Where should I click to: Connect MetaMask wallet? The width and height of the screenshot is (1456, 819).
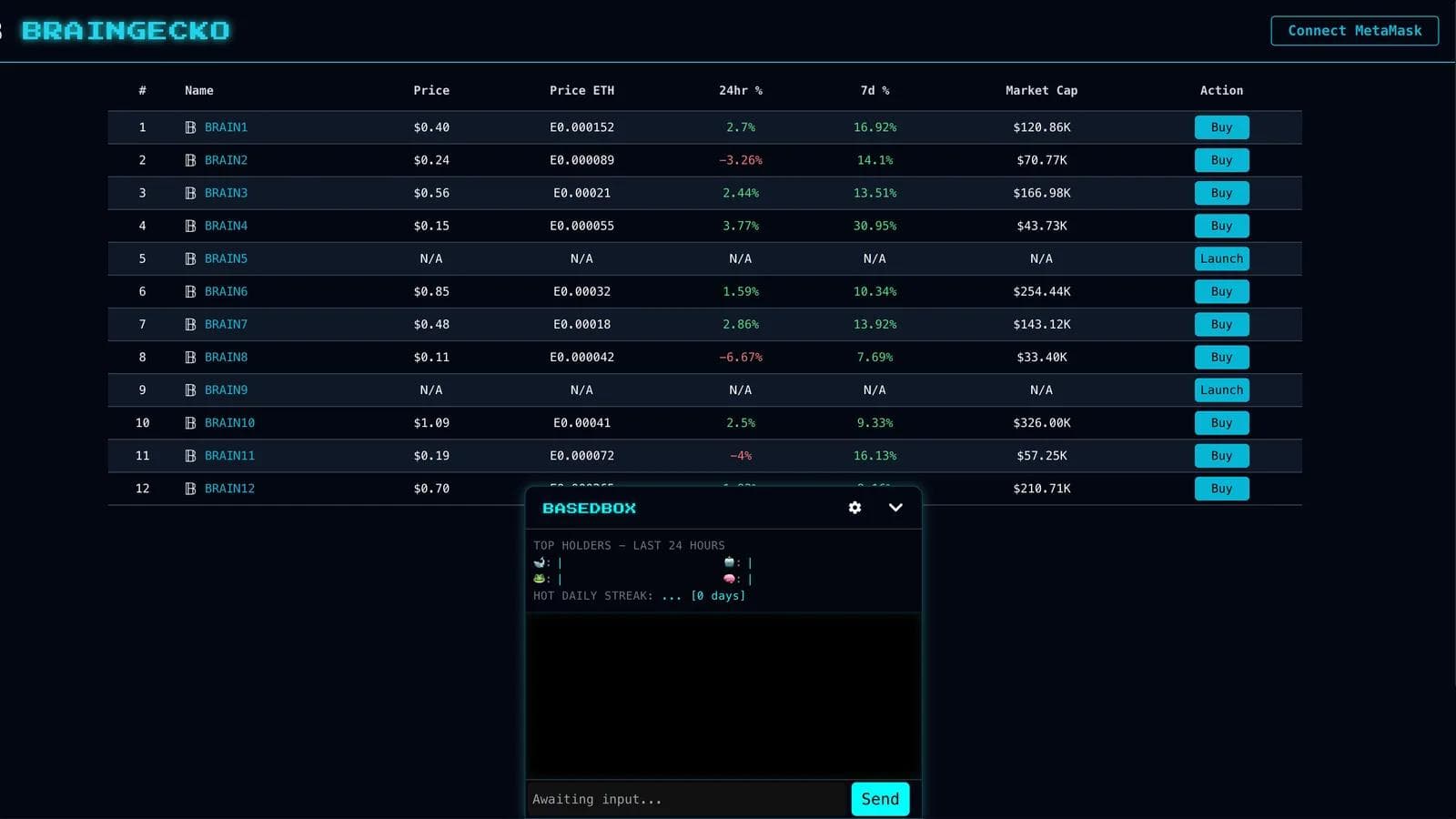click(1354, 30)
